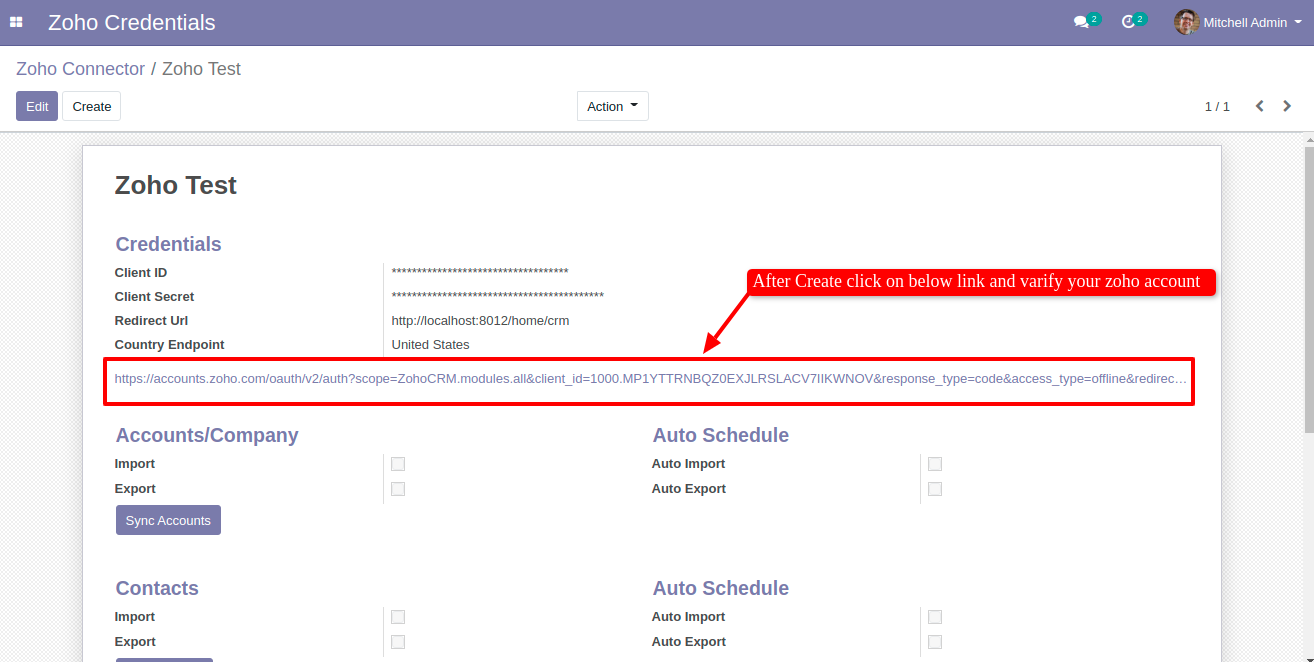The width and height of the screenshot is (1314, 662).
Task: Toggle Accounts Auto Export checkbox
Action: tap(935, 489)
